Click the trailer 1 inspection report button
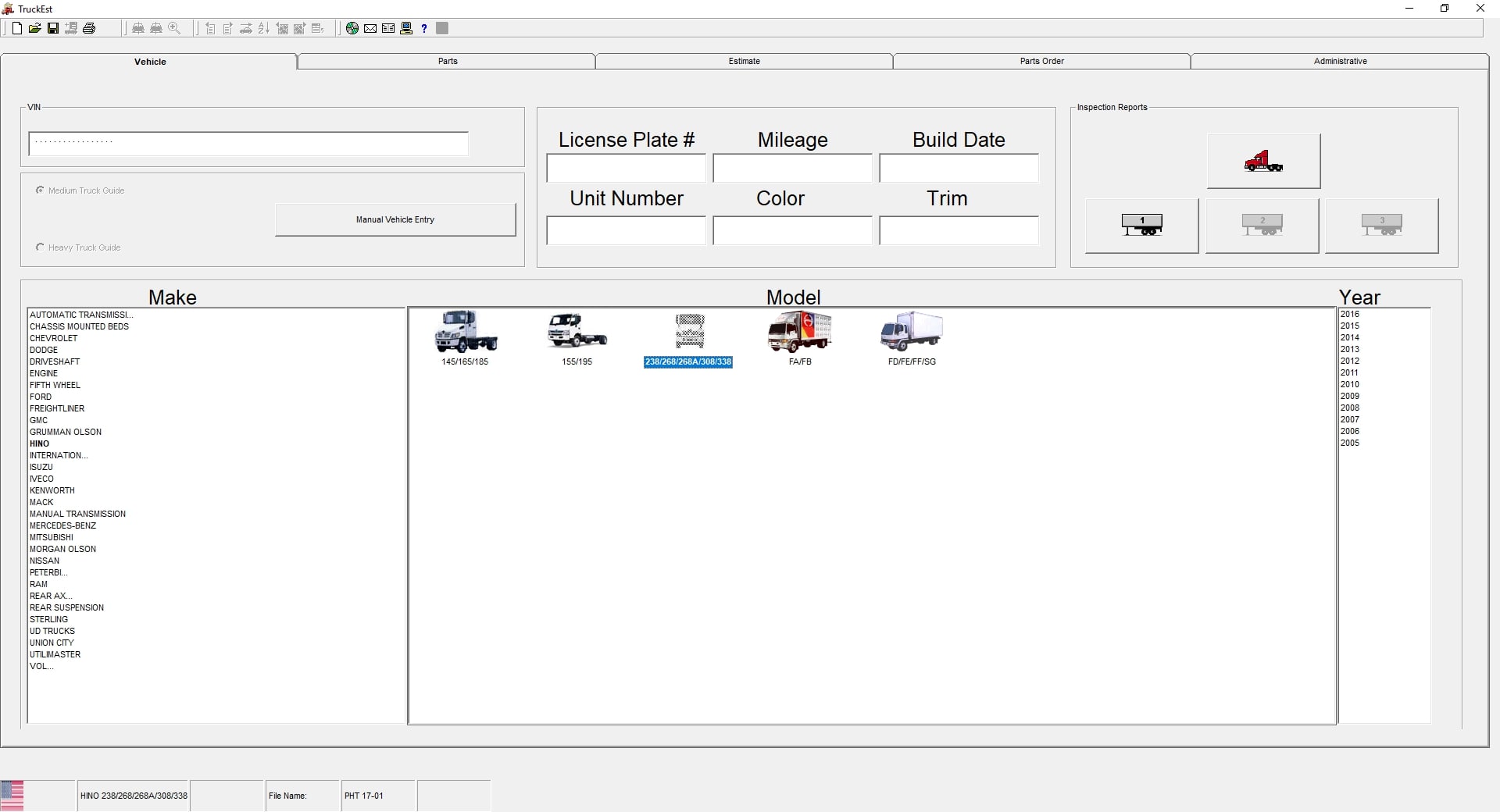The width and height of the screenshot is (1500, 812). [x=1141, y=226]
